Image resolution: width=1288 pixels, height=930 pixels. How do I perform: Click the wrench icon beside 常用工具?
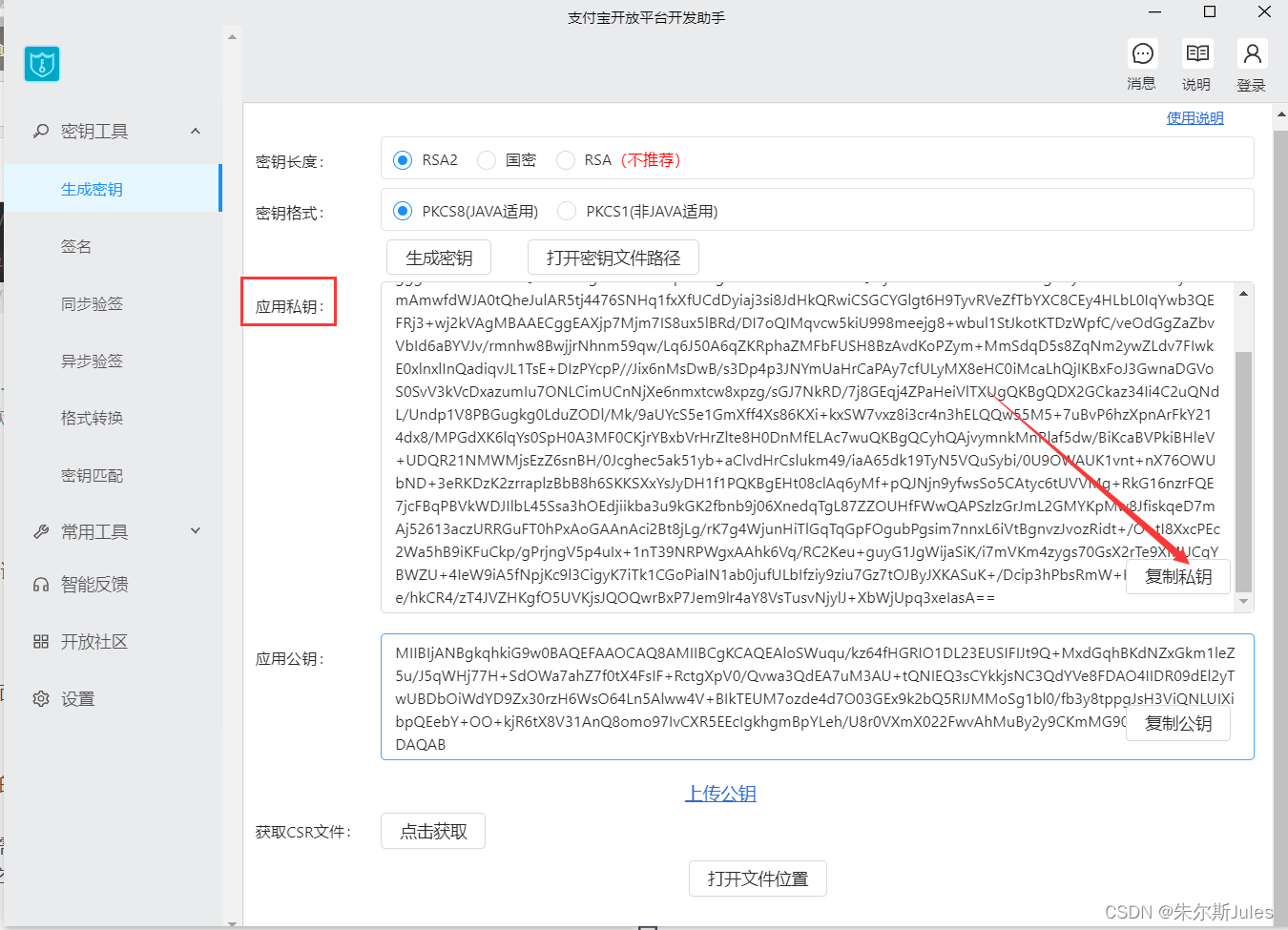41,531
